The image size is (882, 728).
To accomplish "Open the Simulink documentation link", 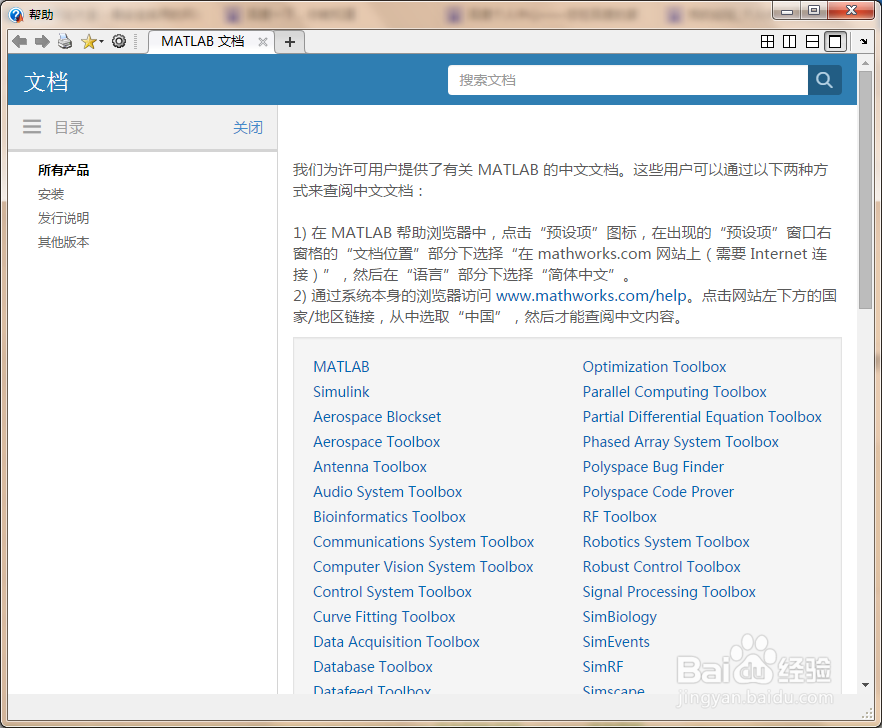I will point(341,392).
